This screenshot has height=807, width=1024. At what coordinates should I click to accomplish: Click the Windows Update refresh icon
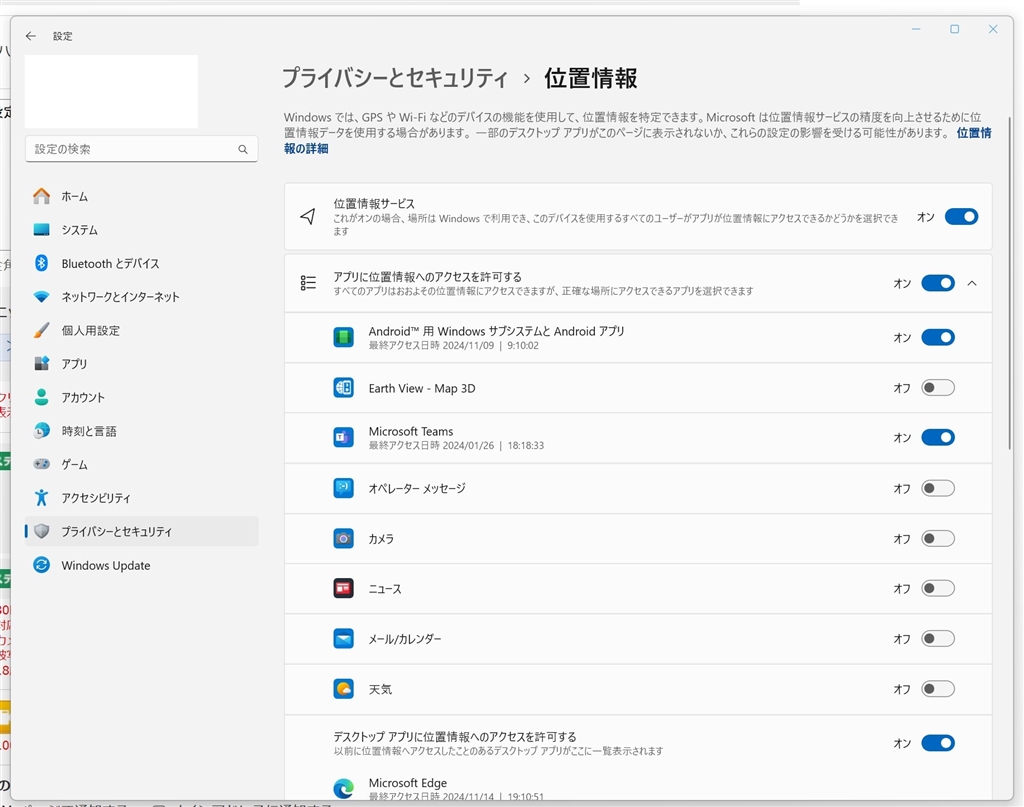tap(42, 565)
